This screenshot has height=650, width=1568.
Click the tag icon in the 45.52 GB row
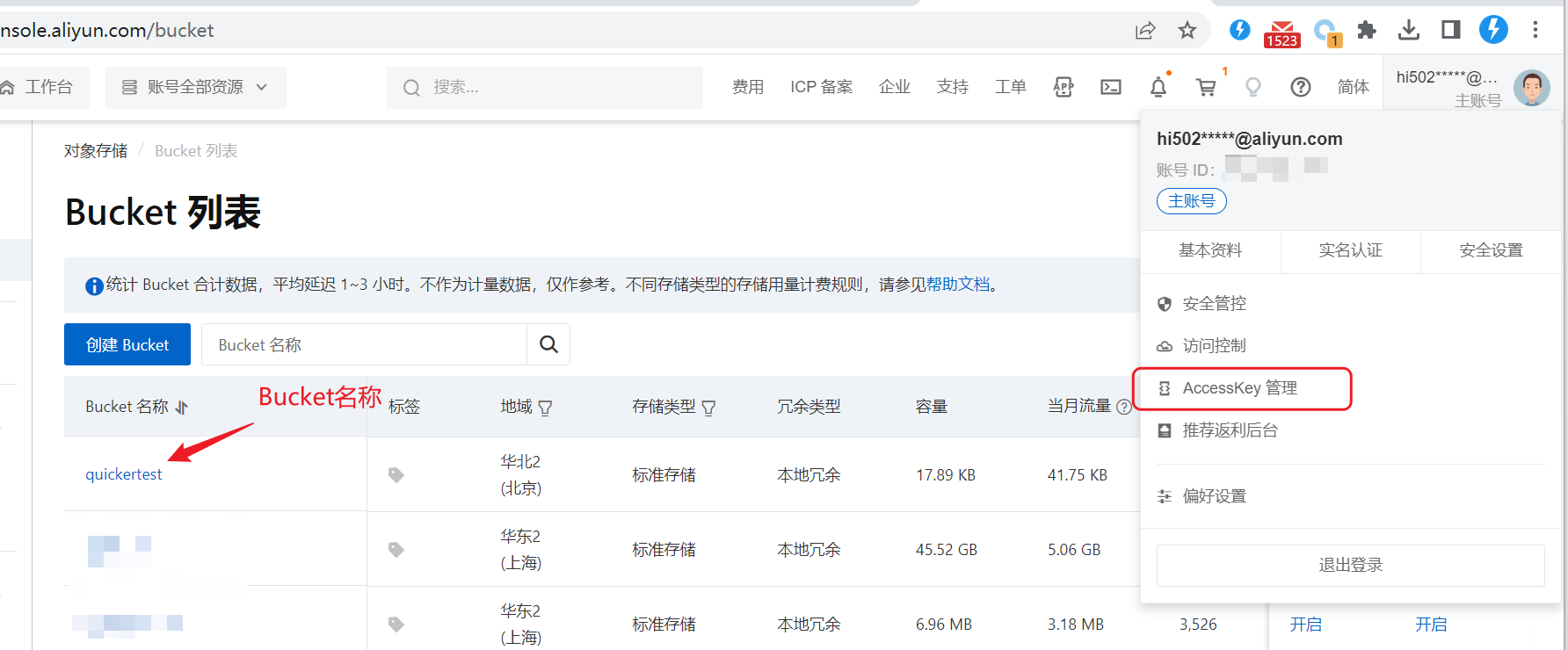(x=396, y=550)
